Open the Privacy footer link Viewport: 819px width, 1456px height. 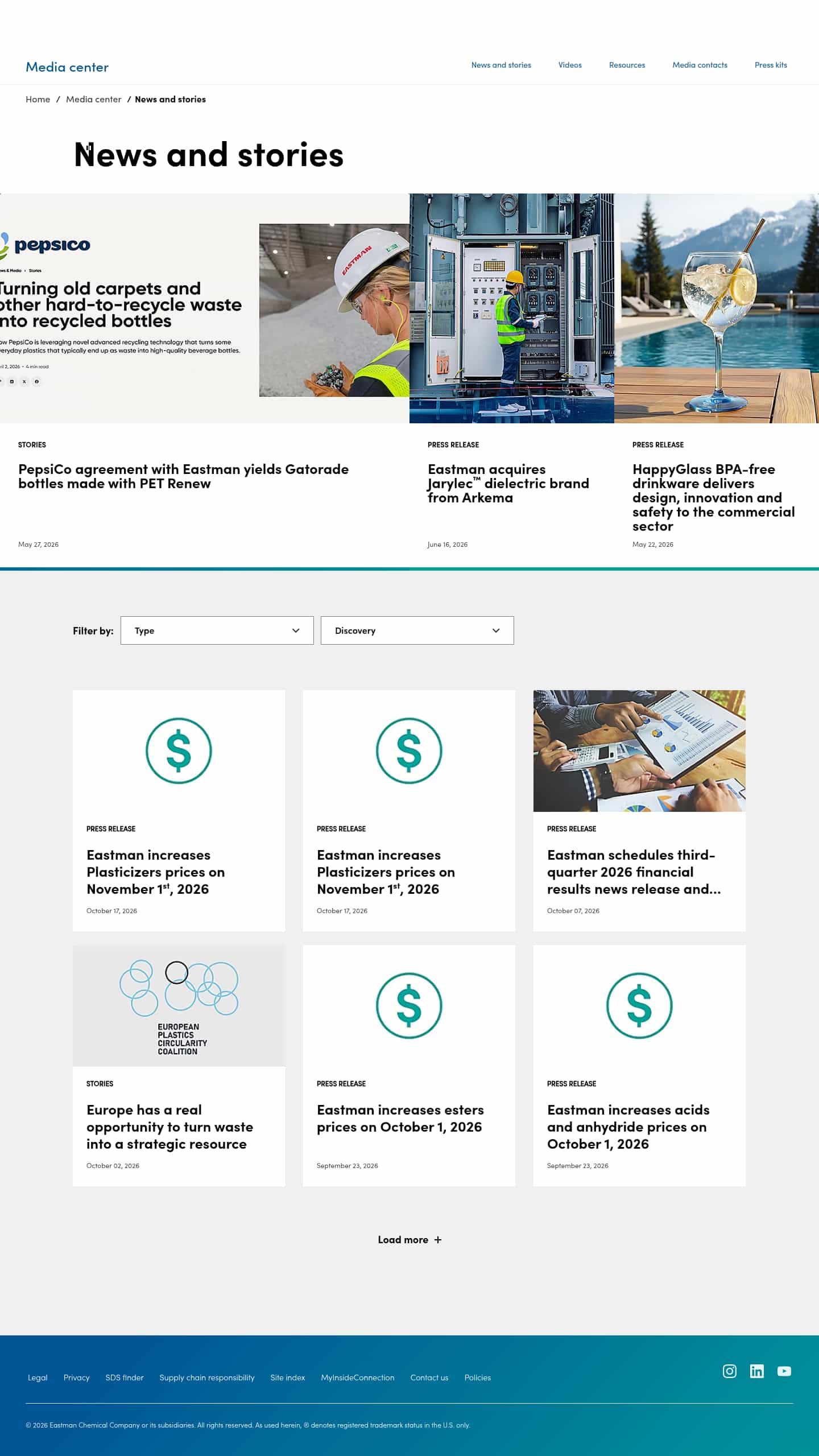pos(77,1377)
